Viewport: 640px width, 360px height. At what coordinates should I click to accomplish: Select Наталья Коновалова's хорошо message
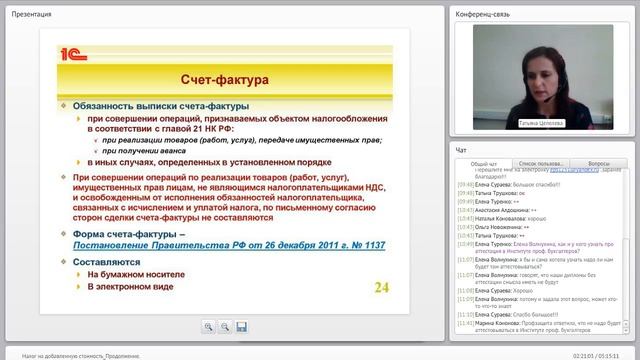pyautogui.click(x=502, y=219)
